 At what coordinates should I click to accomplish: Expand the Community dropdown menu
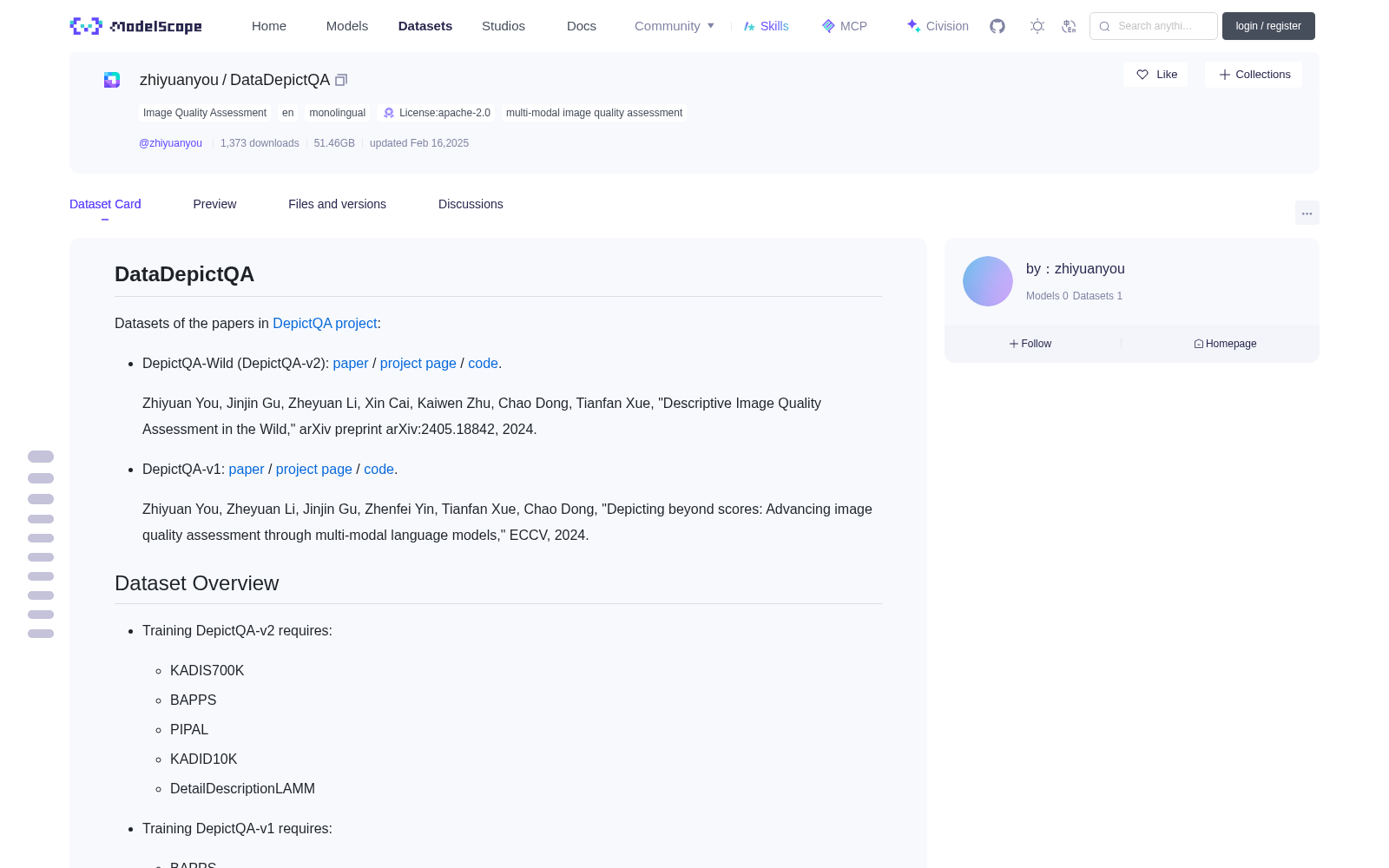pyautogui.click(x=675, y=26)
